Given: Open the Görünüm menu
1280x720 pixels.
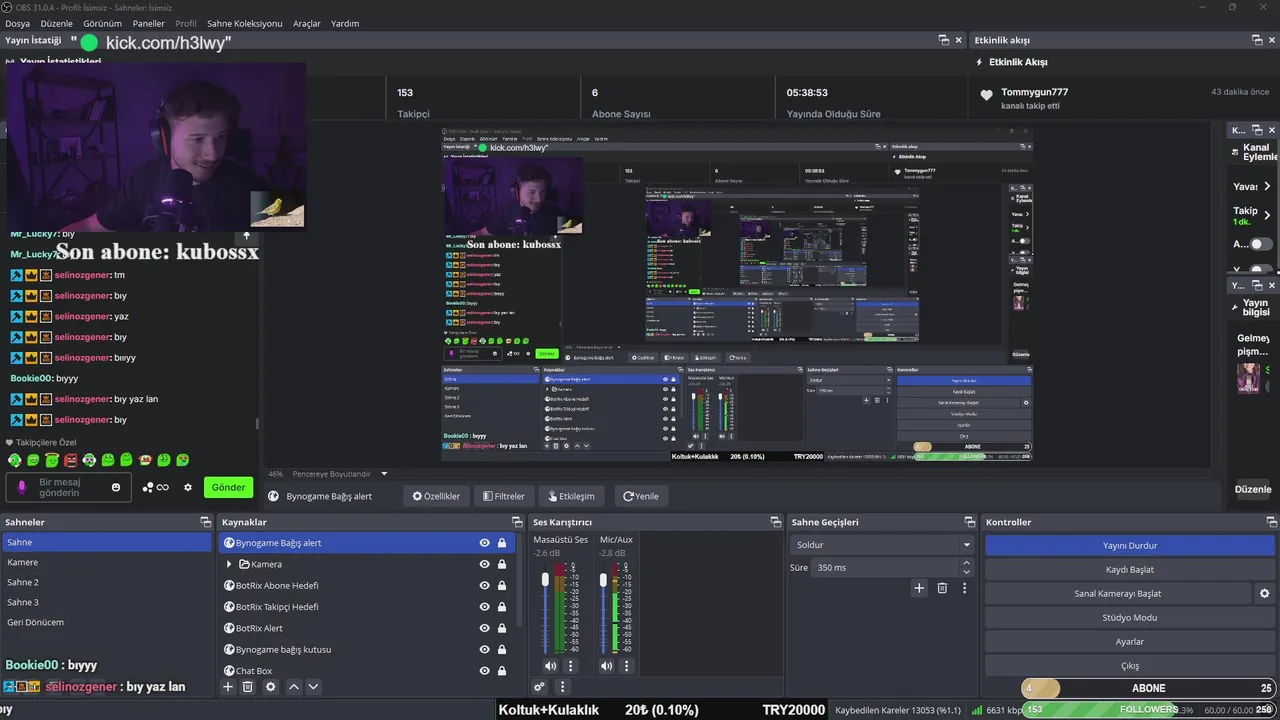Looking at the screenshot, I should (x=102, y=23).
